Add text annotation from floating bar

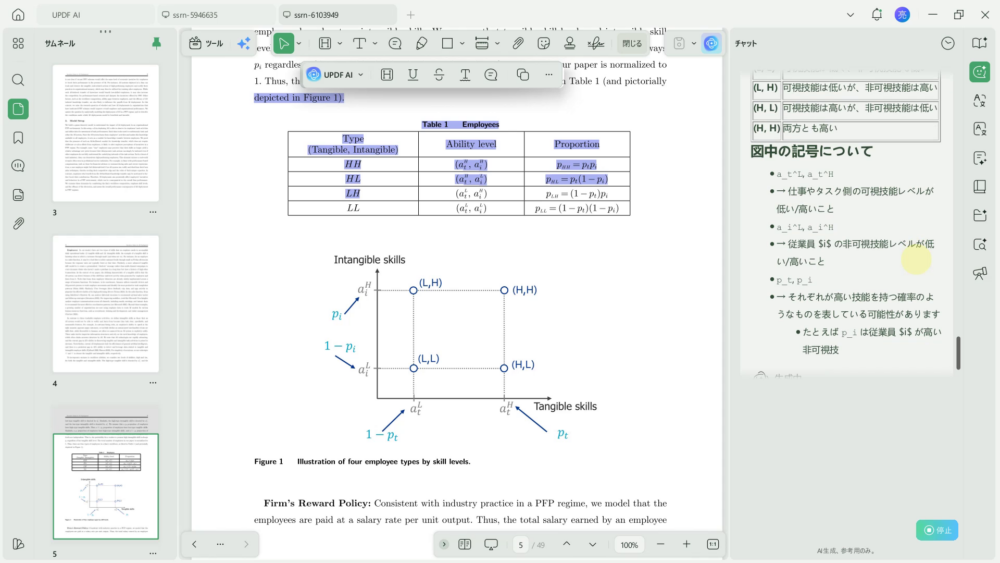(465, 75)
